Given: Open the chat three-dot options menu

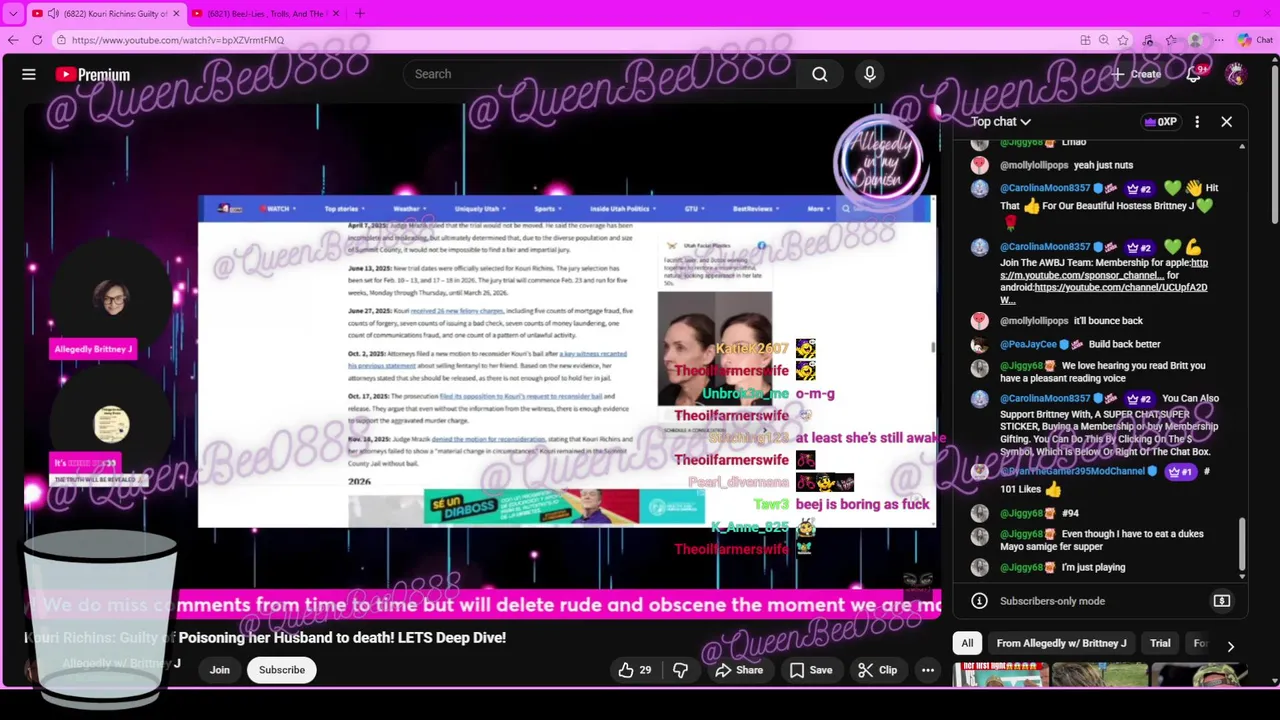Looking at the screenshot, I should tap(1197, 122).
